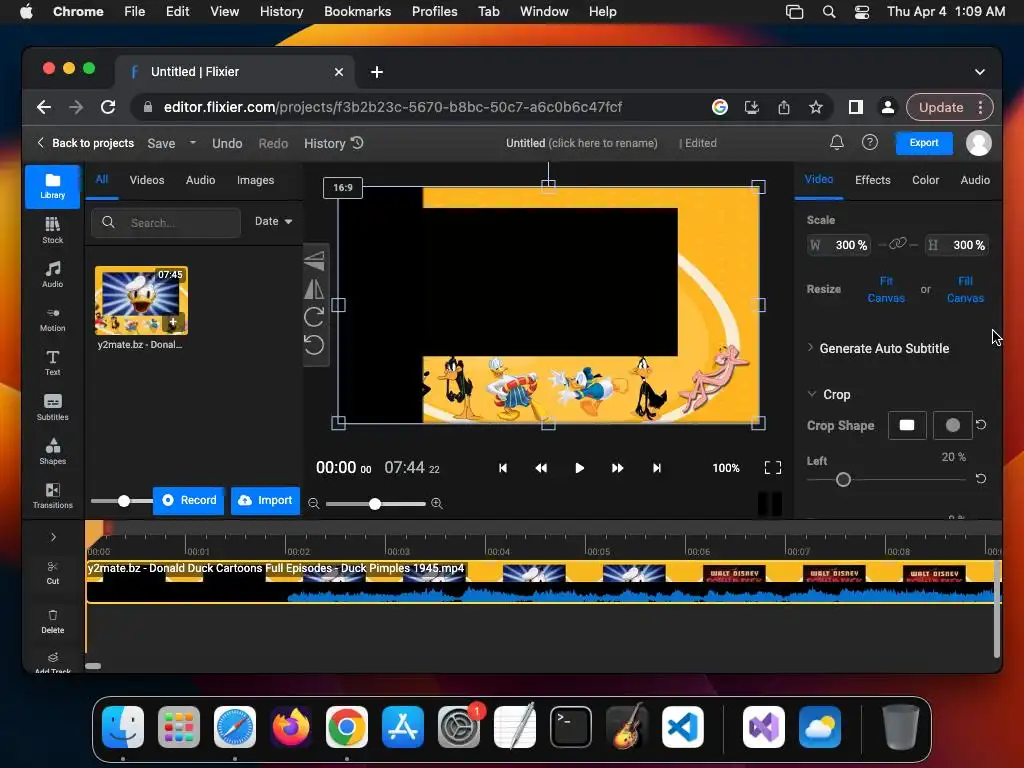Rewind the preview
Viewport: 1024px width, 768px height.
pyautogui.click(x=541, y=468)
